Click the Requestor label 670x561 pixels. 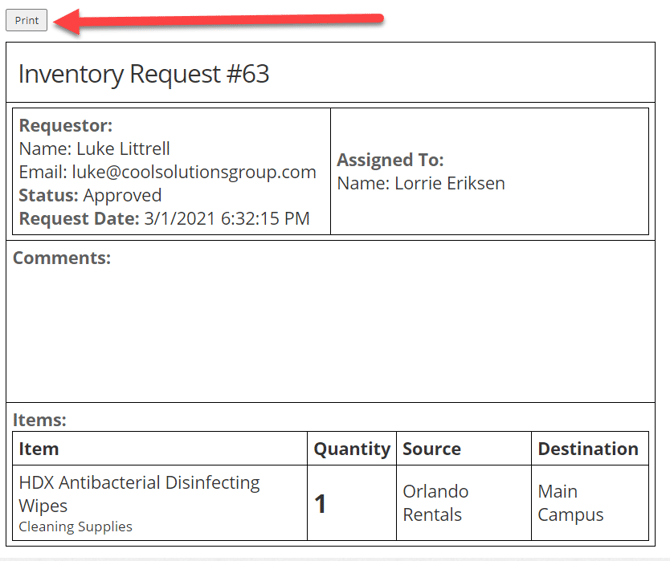tap(65, 126)
